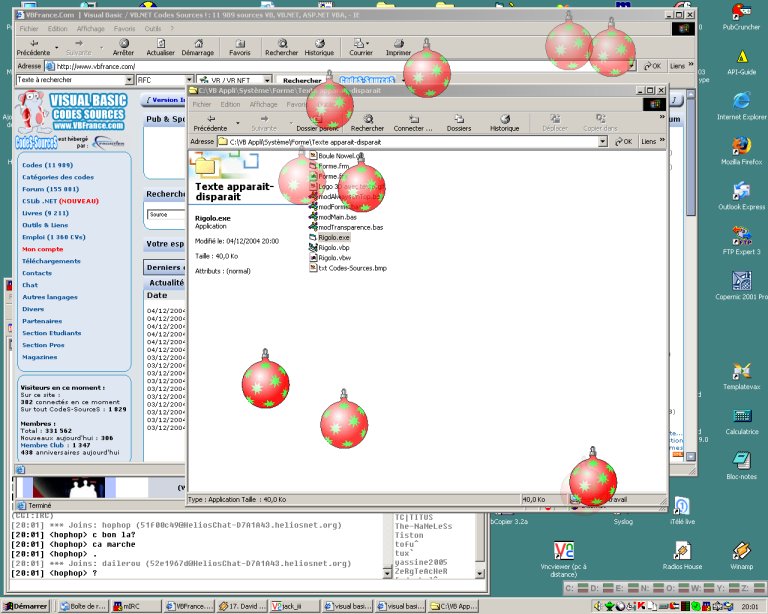Open the Calculatrice desktop shortcut
This screenshot has height=614, width=768.
[x=741, y=418]
